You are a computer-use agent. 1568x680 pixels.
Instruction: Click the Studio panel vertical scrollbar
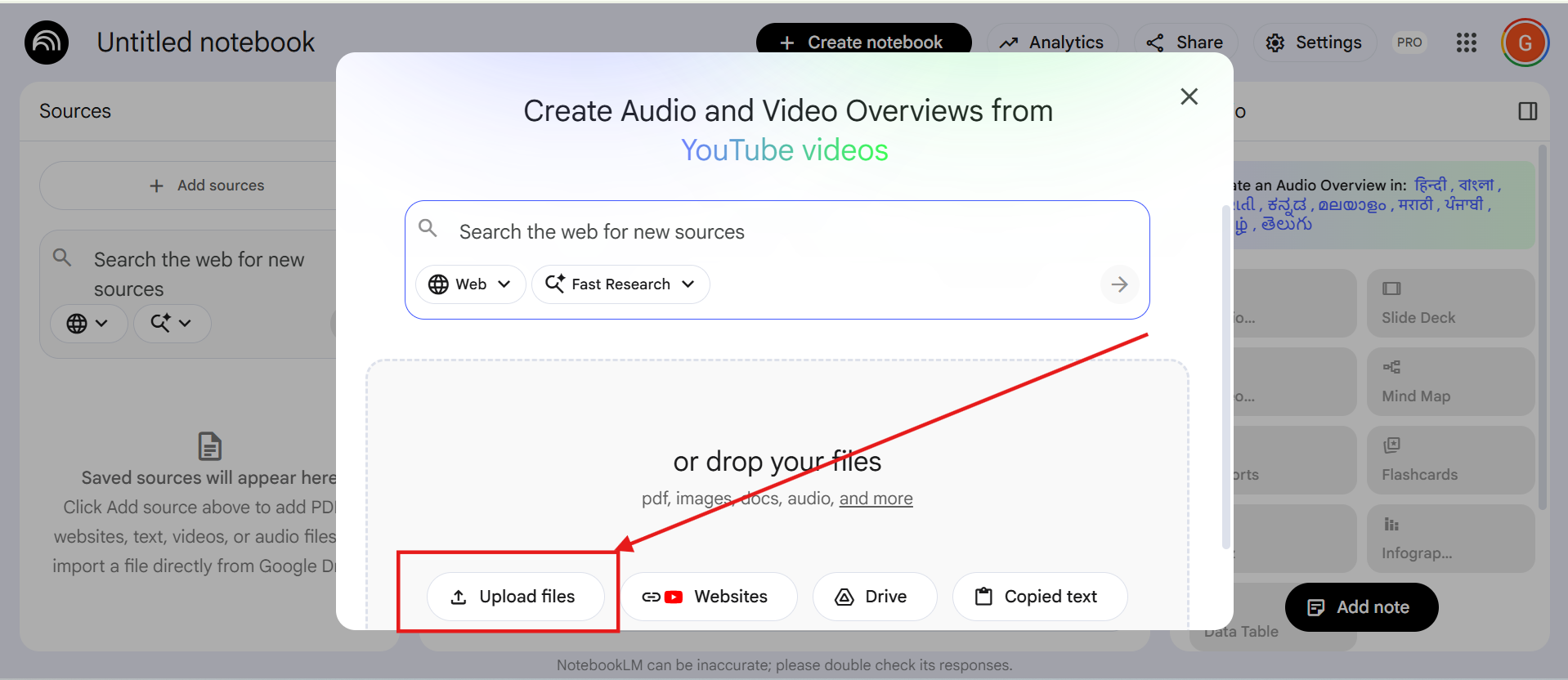coord(1543,327)
